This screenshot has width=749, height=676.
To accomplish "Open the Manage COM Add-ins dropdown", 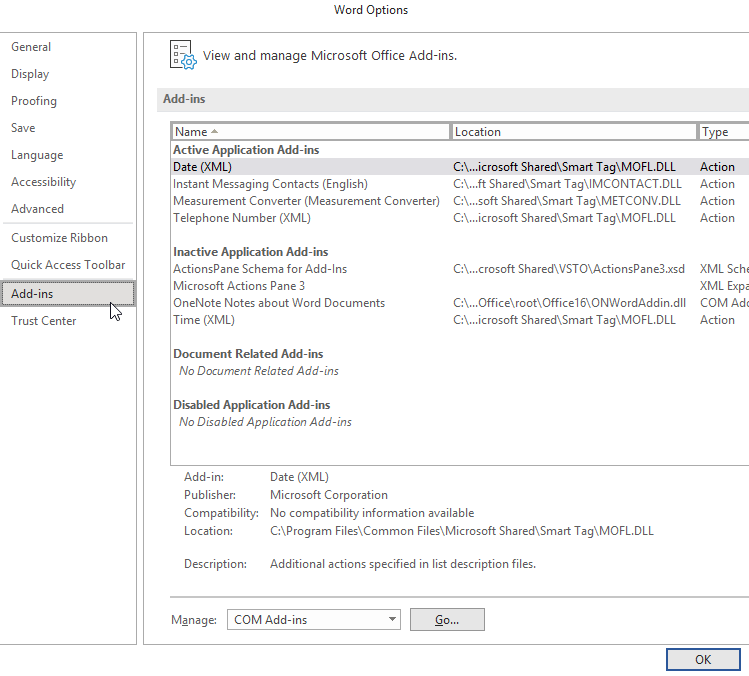I will pos(314,620).
